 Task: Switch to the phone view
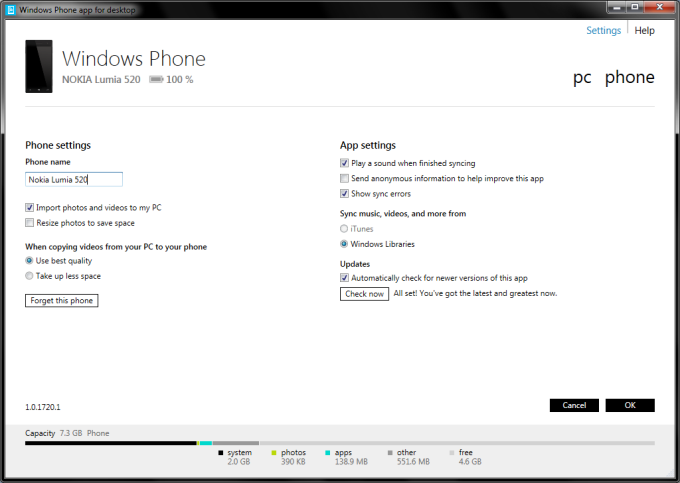click(630, 77)
